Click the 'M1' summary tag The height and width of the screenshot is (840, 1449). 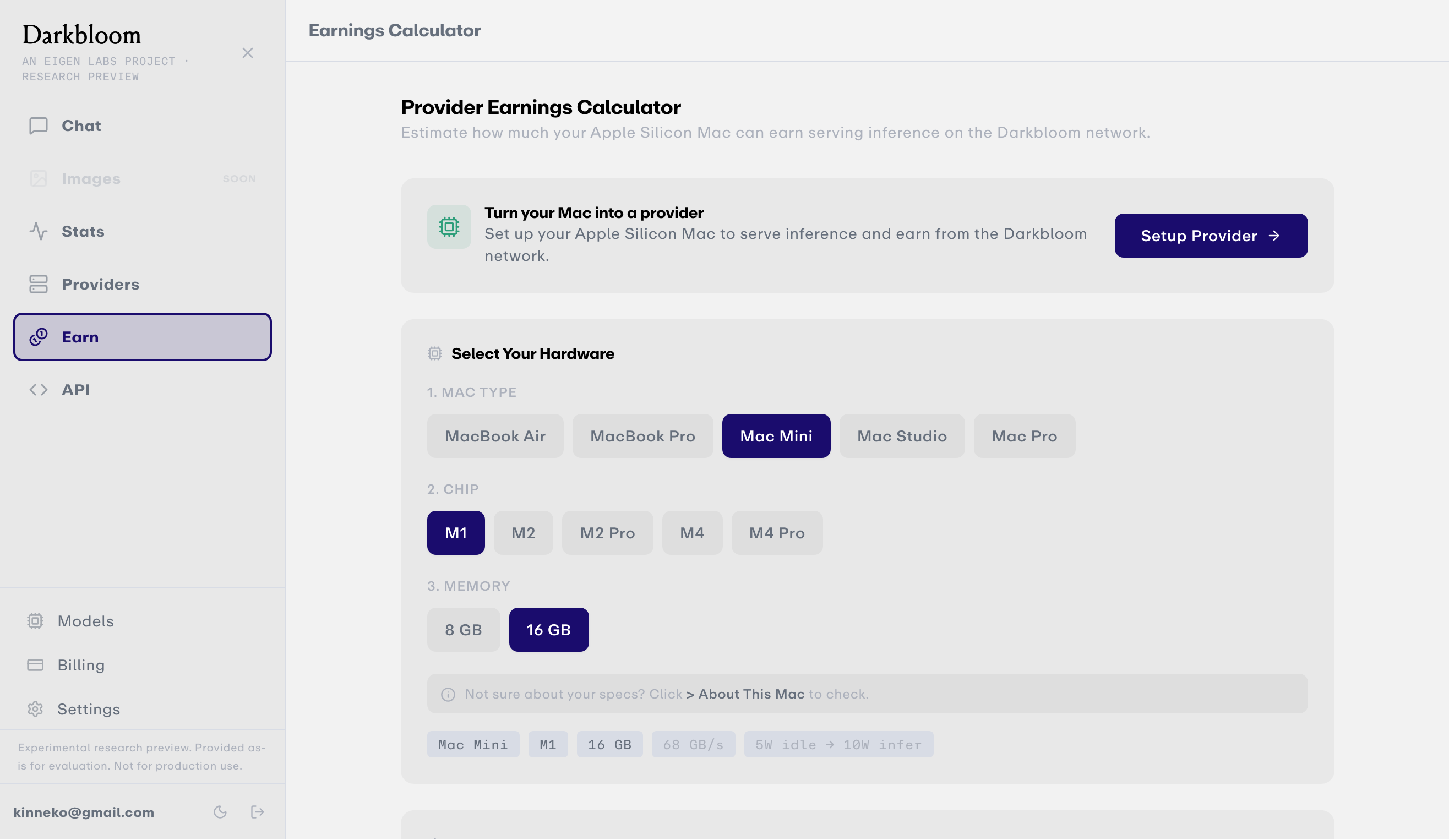point(548,745)
